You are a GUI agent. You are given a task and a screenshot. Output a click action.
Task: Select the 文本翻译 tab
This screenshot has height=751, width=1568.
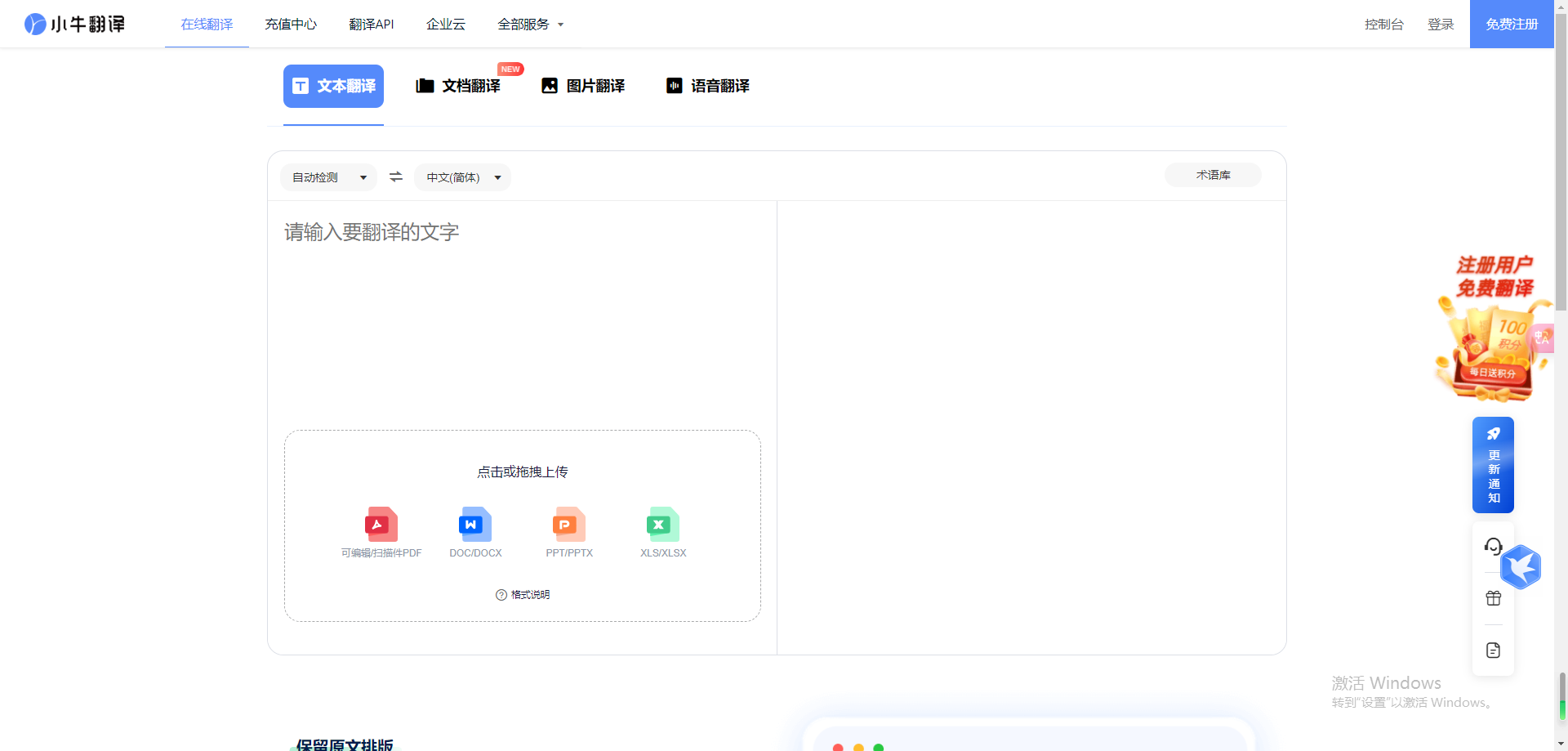tap(333, 86)
